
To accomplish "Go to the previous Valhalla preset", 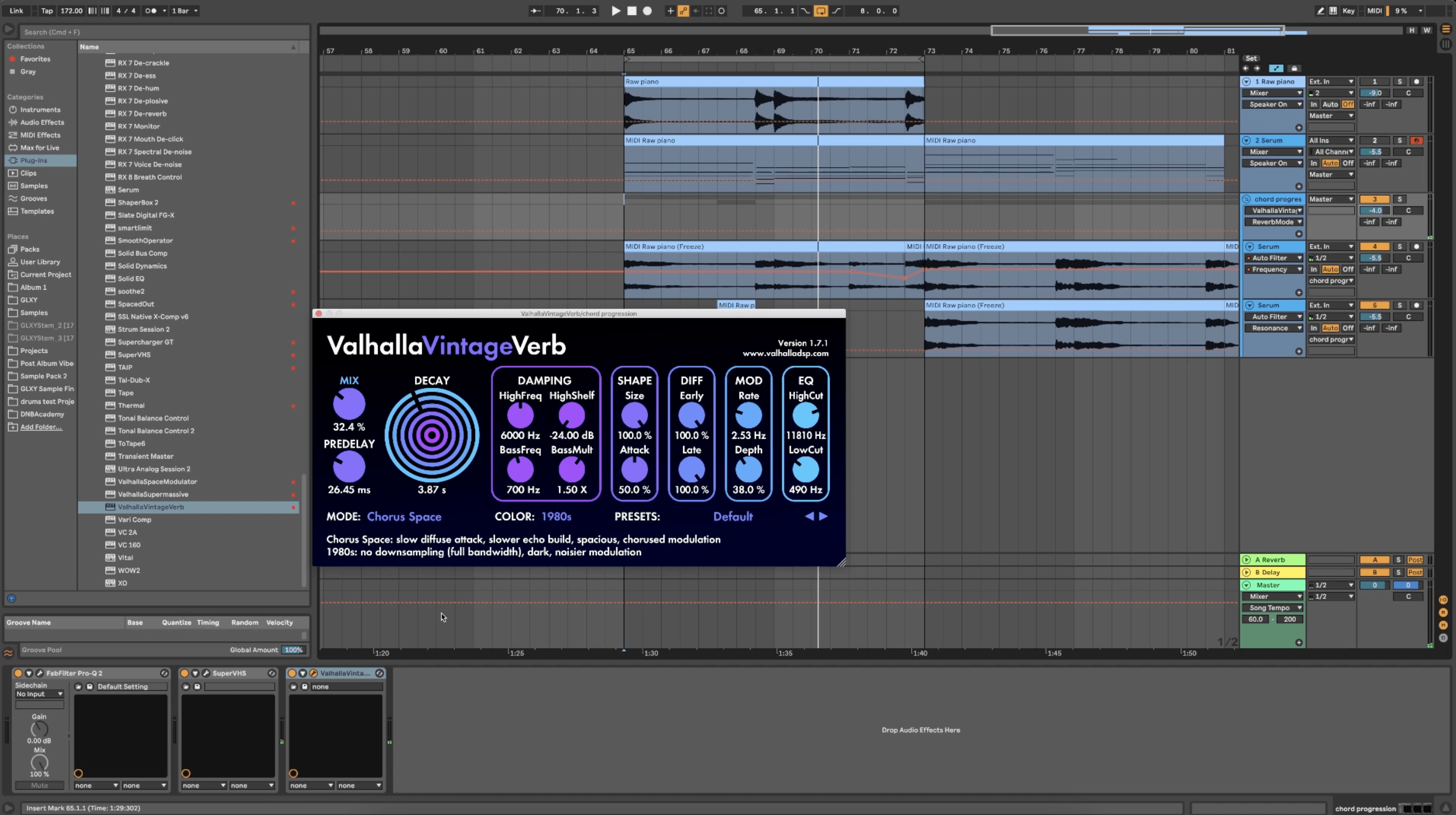I will (x=810, y=516).
